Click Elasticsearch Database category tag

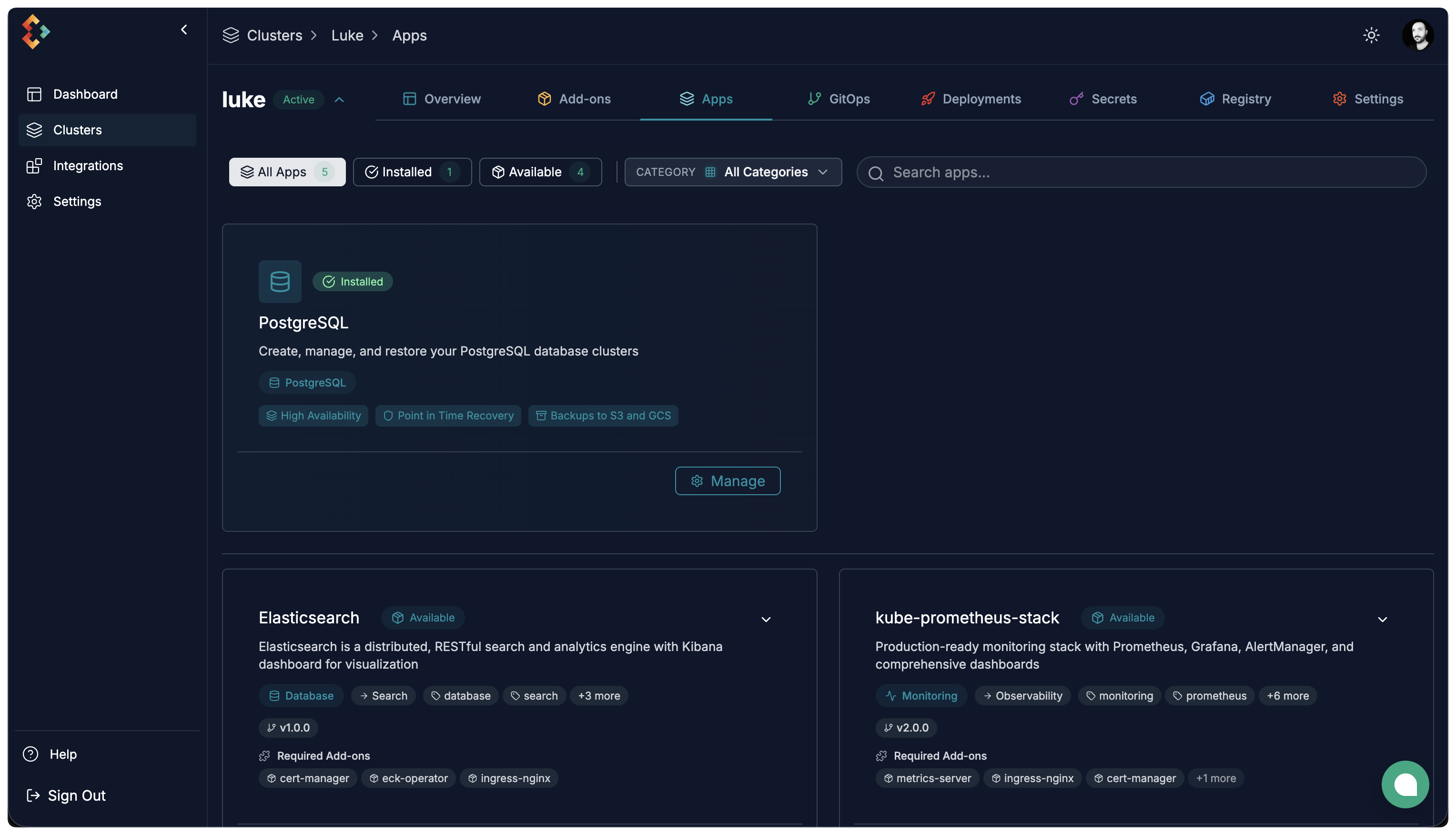click(301, 696)
